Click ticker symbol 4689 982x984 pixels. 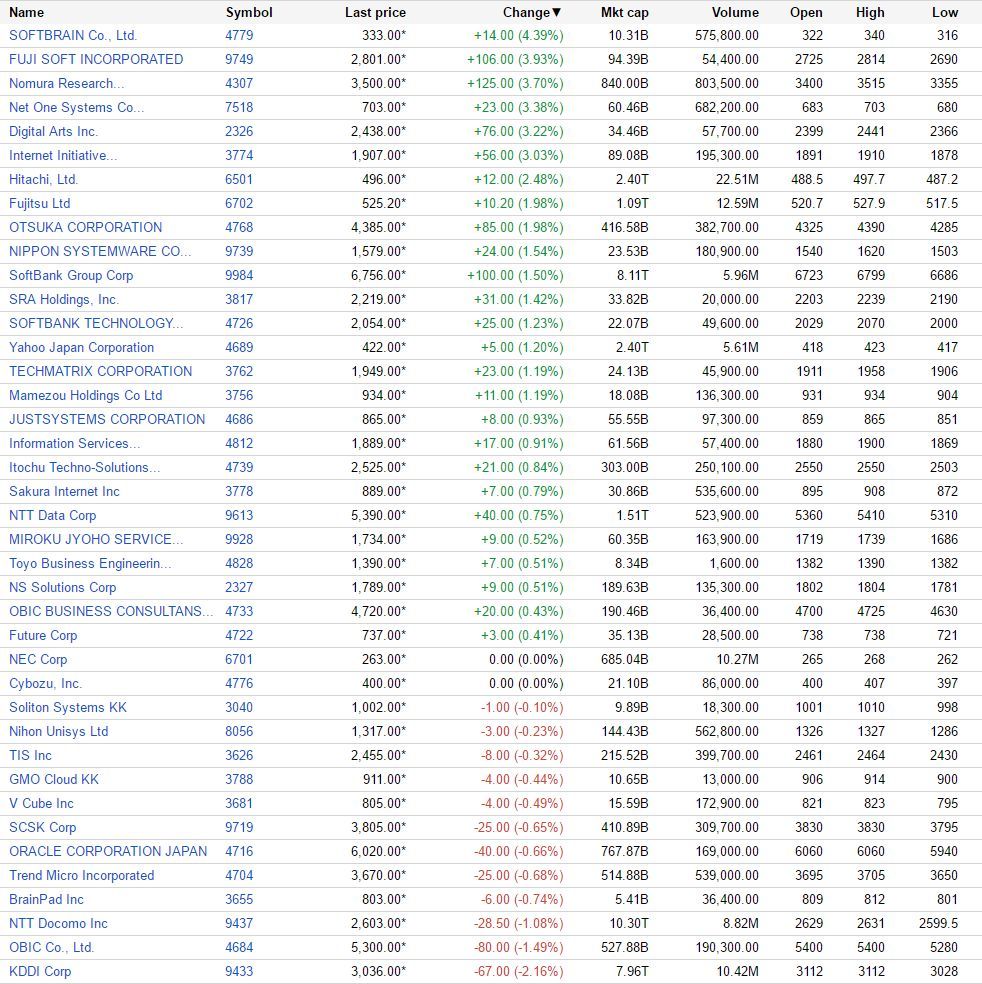tap(239, 348)
